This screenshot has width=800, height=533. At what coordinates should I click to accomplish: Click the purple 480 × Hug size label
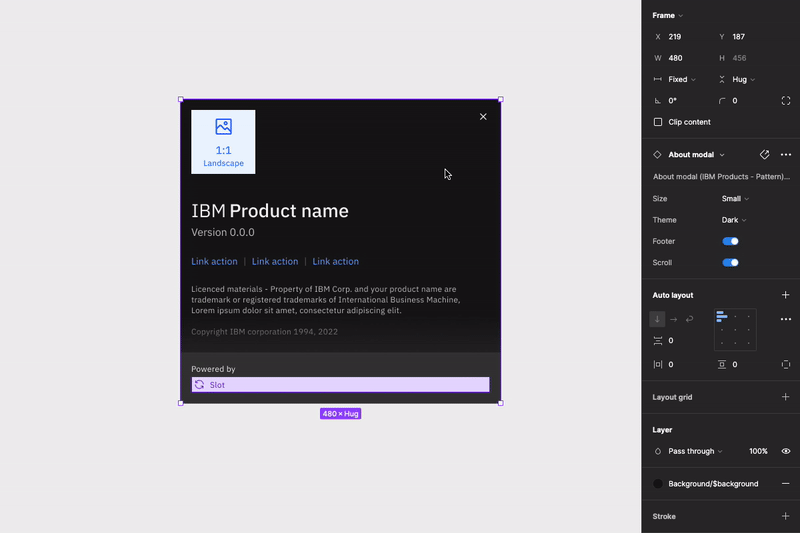(340, 414)
